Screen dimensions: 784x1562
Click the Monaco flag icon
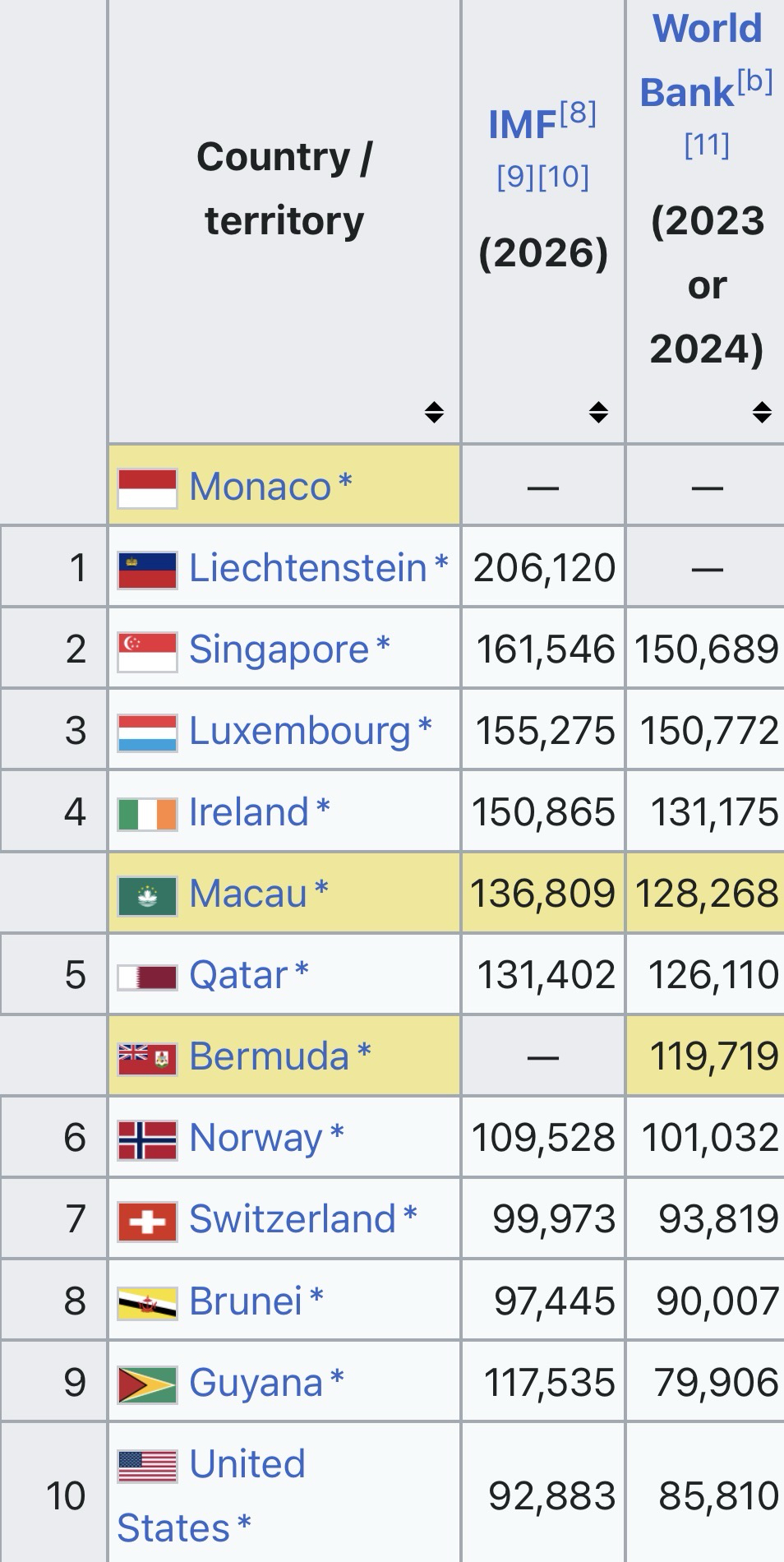click(x=147, y=488)
